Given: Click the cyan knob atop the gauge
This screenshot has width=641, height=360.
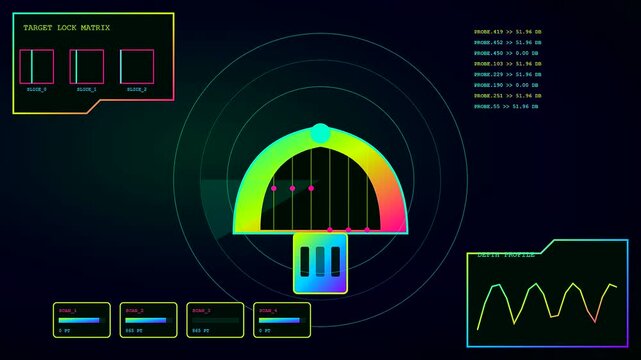Looking at the screenshot, I should [320, 133].
